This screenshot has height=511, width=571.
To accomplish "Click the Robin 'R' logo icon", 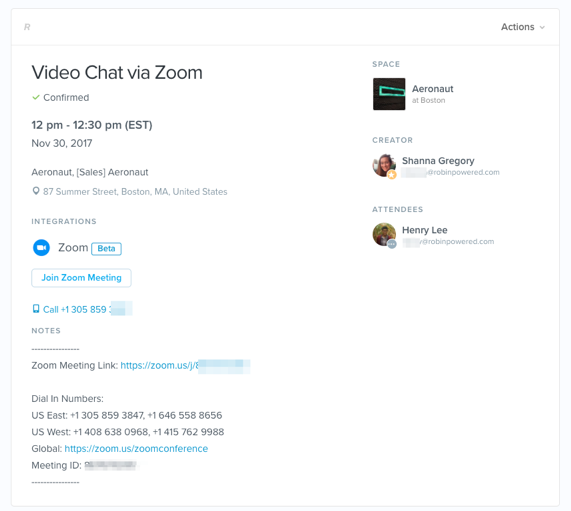I will click(27, 27).
